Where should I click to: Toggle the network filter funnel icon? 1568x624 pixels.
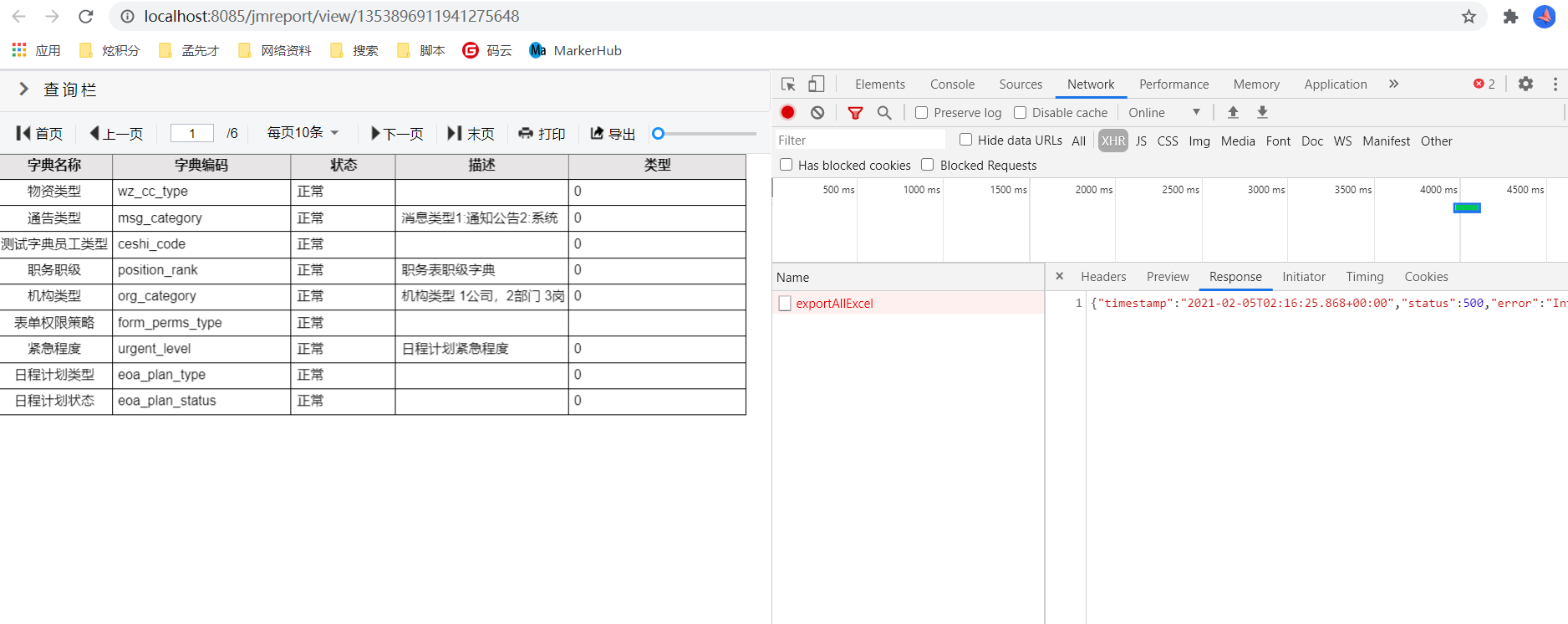(855, 112)
